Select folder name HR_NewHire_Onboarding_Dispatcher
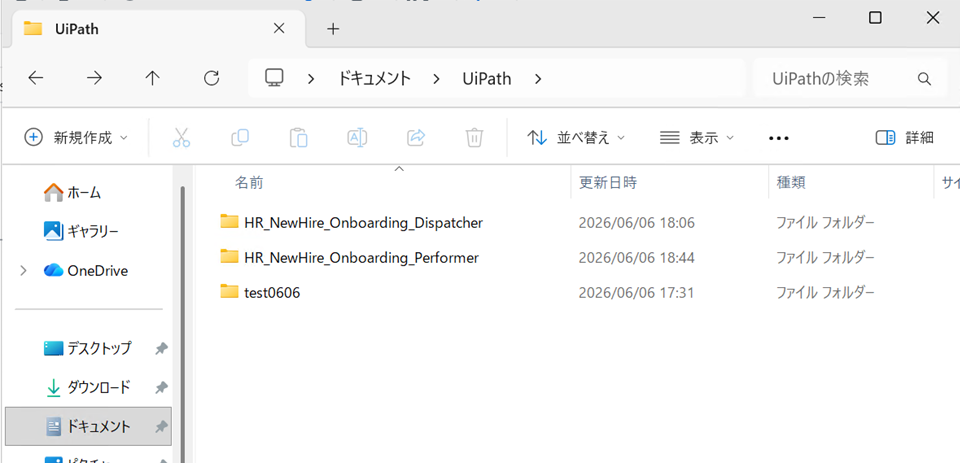The image size is (960, 463). click(364, 222)
